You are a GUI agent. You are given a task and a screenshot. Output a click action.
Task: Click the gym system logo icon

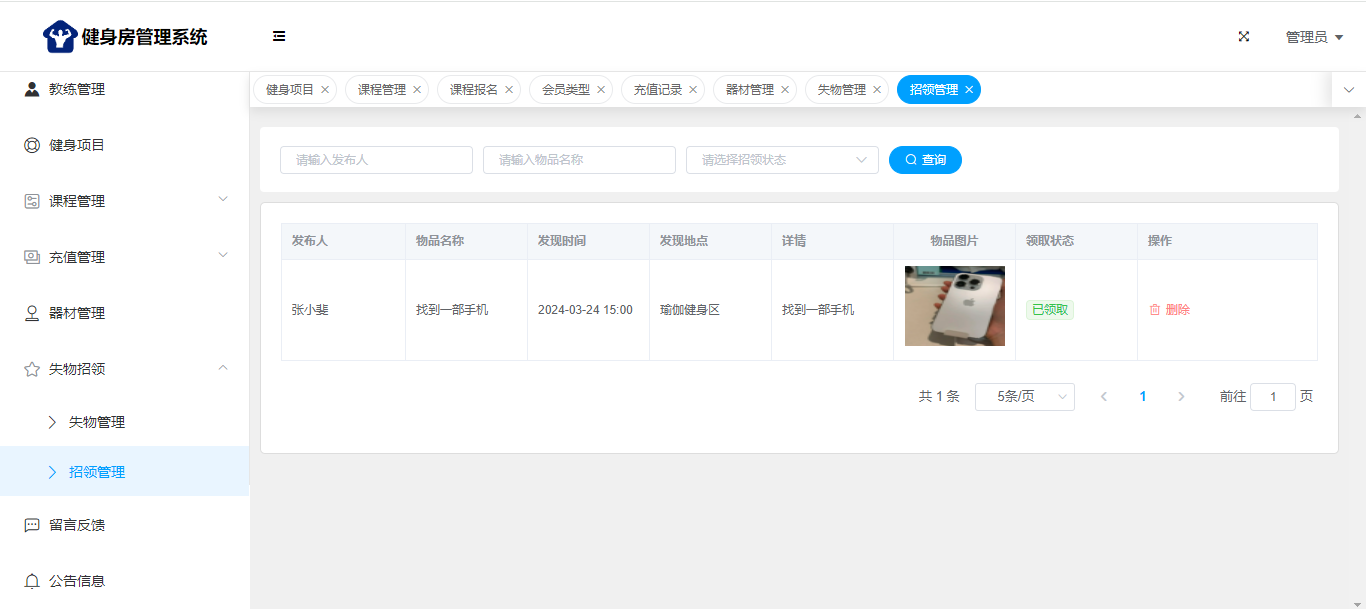pos(60,37)
